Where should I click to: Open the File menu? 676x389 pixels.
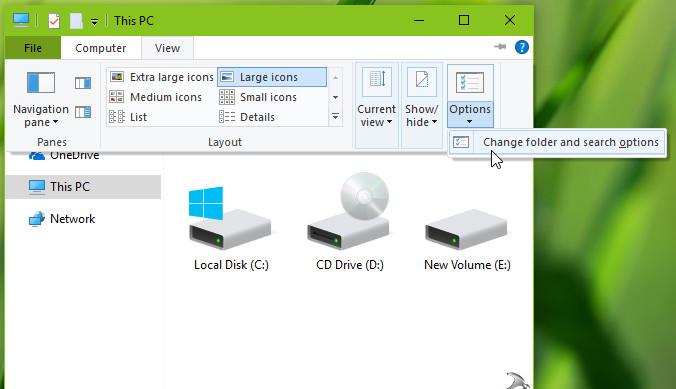pyautogui.click(x=33, y=48)
